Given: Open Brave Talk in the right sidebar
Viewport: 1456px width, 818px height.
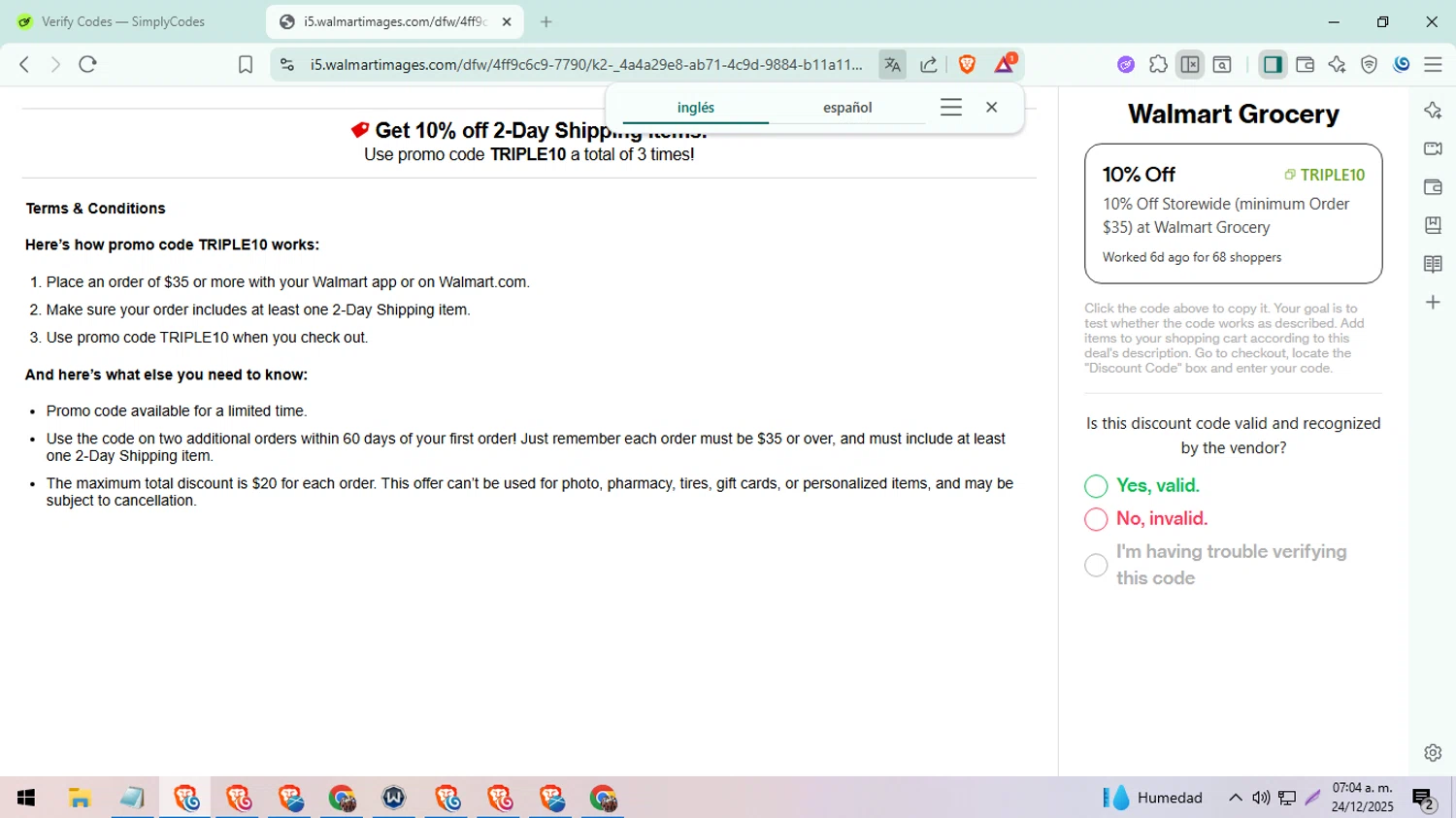Looking at the screenshot, I should pos(1433,148).
